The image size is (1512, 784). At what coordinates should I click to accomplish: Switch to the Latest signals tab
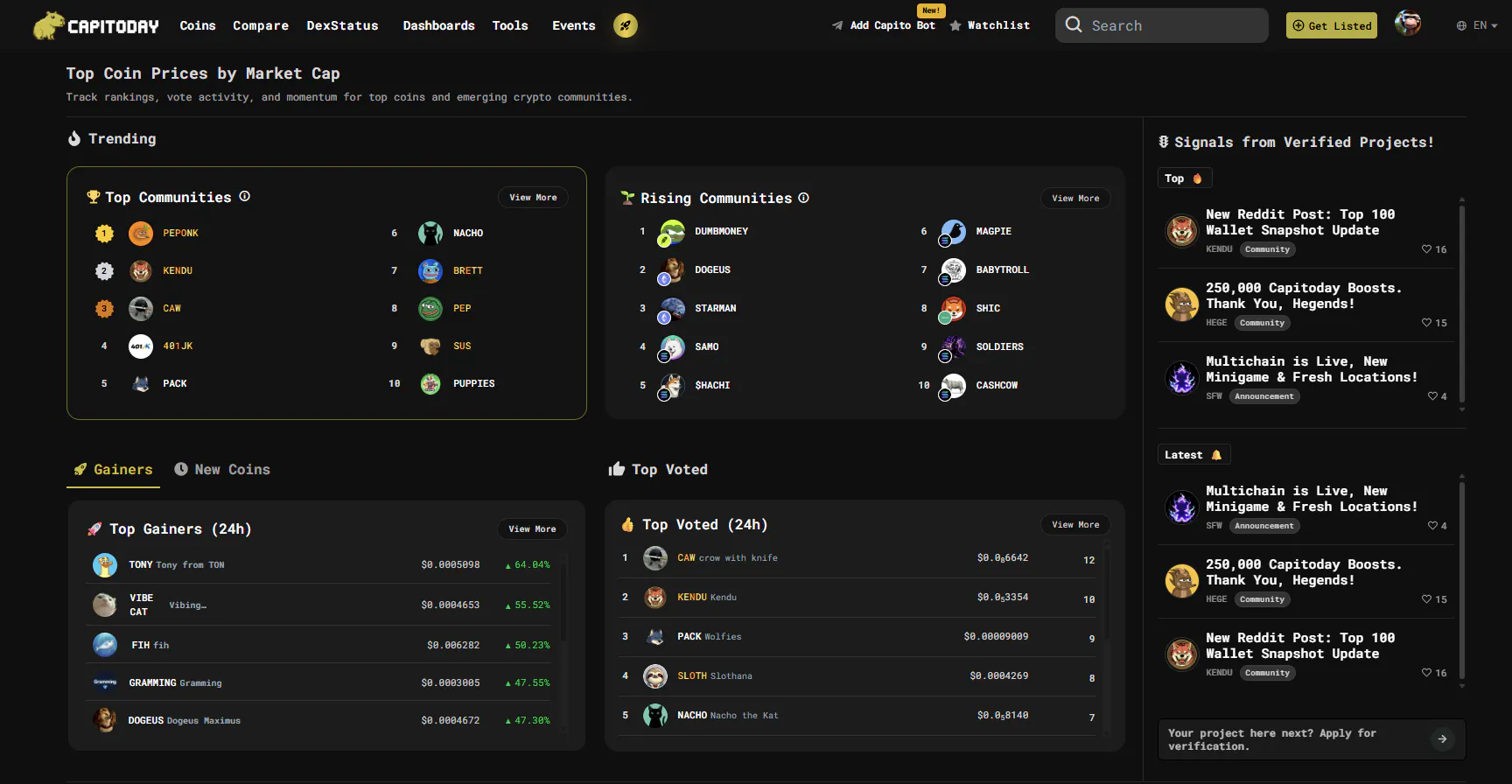click(1194, 455)
